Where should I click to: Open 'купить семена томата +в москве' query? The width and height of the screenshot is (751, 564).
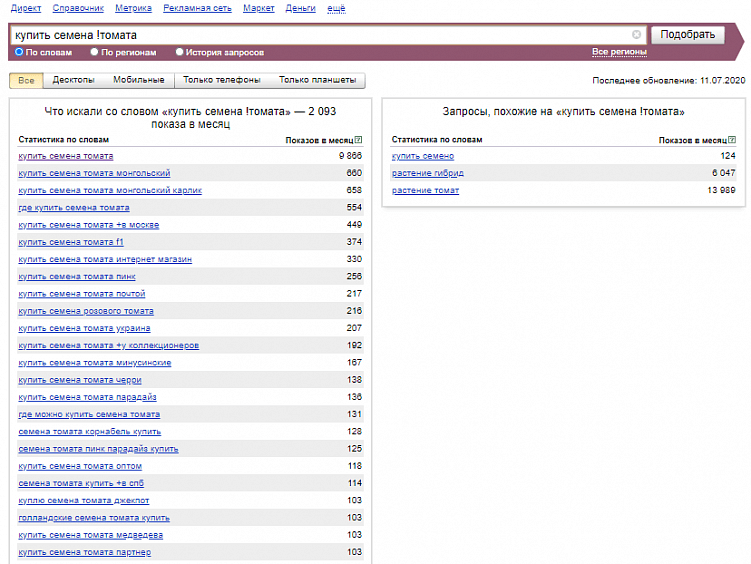pos(89,225)
